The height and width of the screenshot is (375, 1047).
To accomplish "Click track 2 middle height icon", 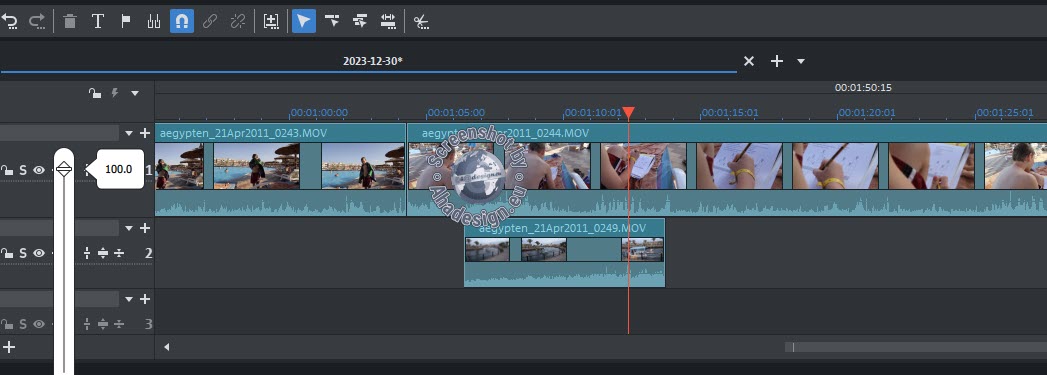I will 103,253.
